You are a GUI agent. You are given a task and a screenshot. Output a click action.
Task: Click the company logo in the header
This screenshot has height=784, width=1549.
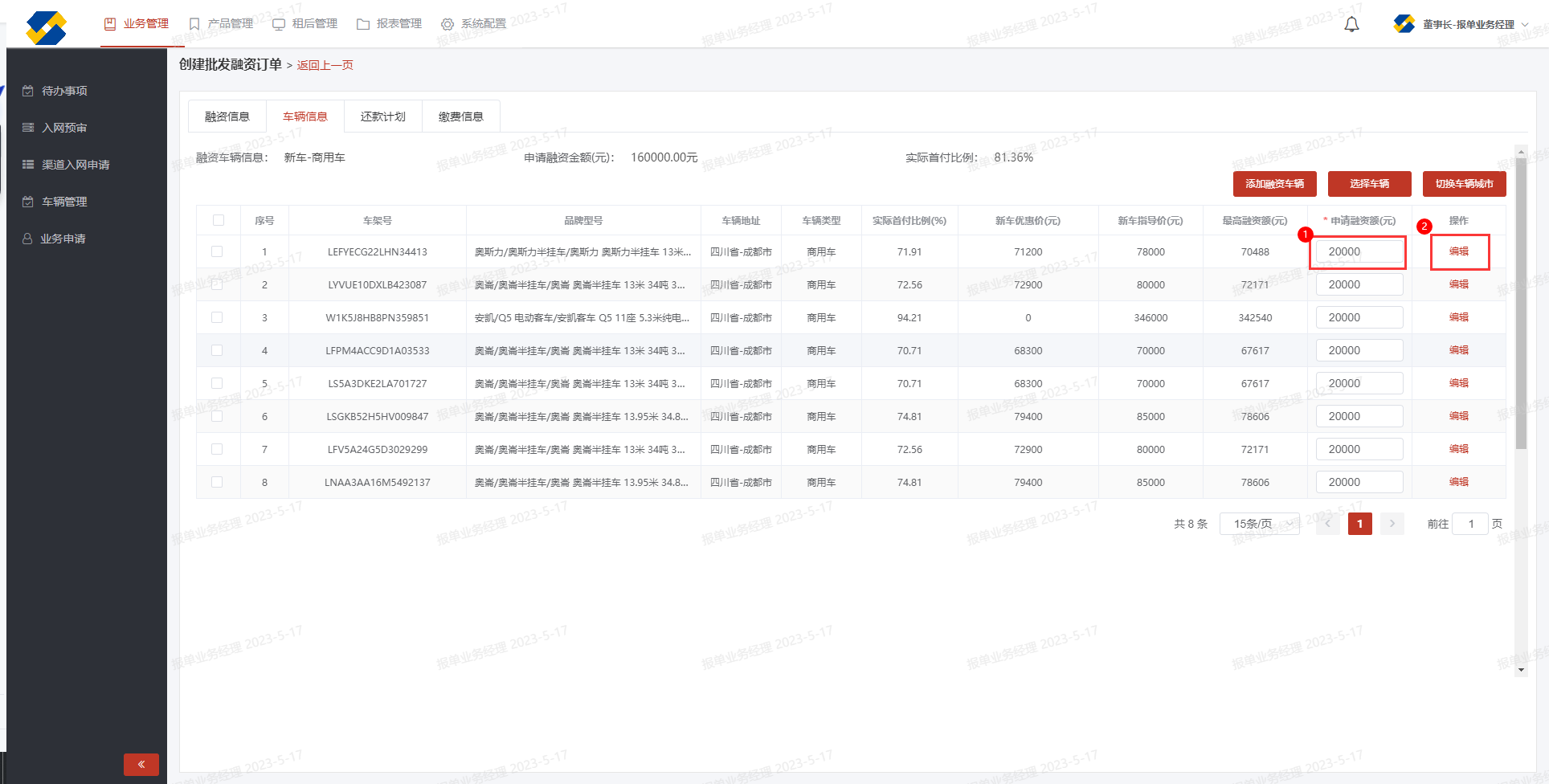tap(46, 27)
